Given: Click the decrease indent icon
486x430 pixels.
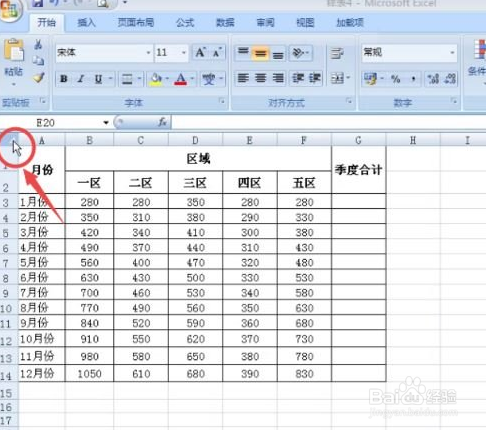Looking at the screenshot, I should pyautogui.click(x=298, y=78).
